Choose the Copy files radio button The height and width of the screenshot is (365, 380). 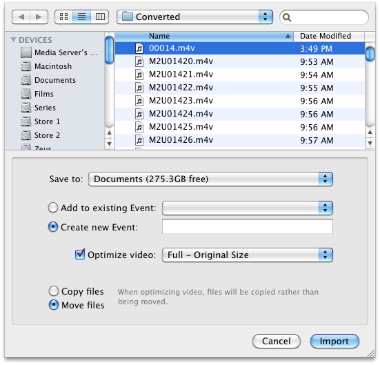point(54,291)
